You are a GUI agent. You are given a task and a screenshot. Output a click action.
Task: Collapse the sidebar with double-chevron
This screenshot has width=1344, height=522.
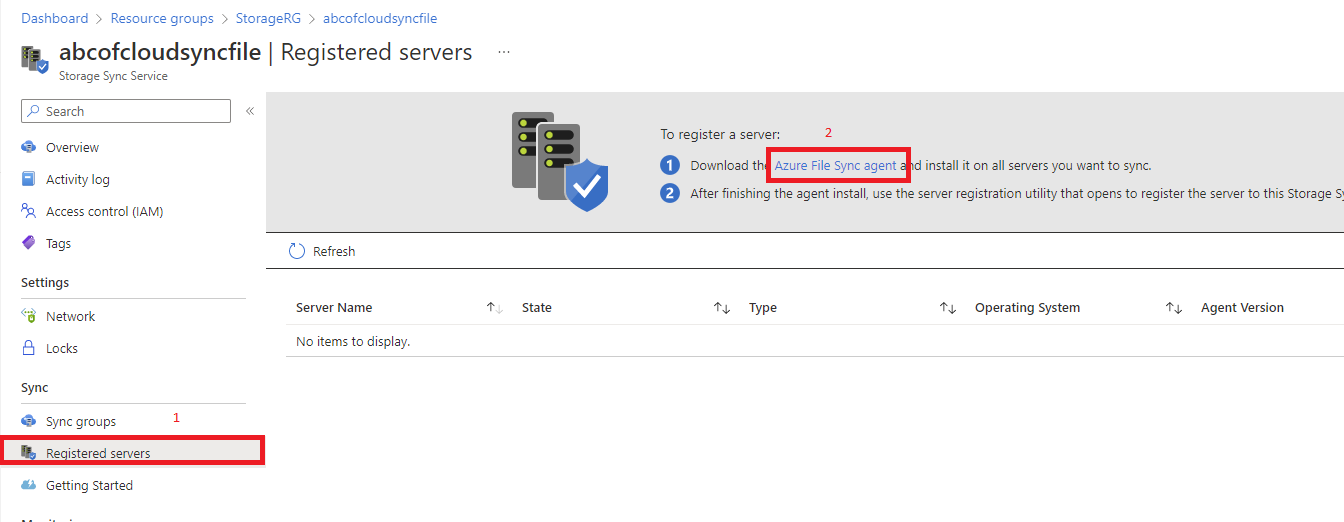[x=250, y=111]
